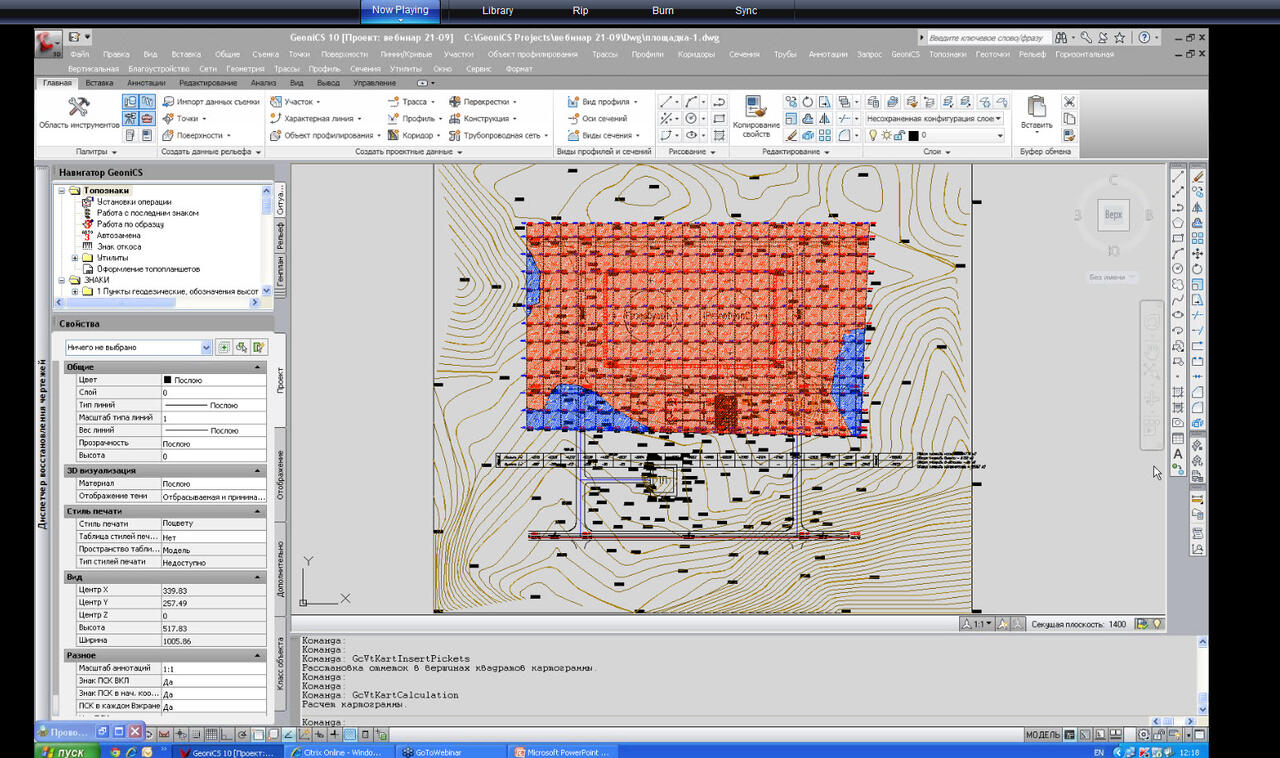
Task: Open the layer configuration combo box
Action: click(x=935, y=118)
